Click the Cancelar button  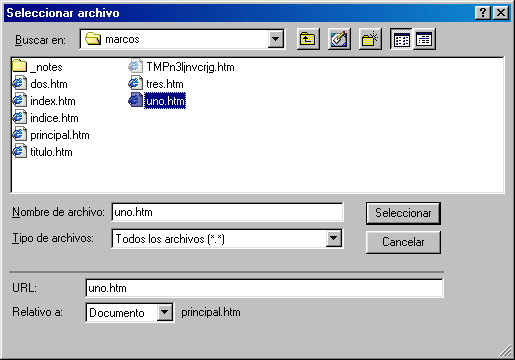[403, 242]
